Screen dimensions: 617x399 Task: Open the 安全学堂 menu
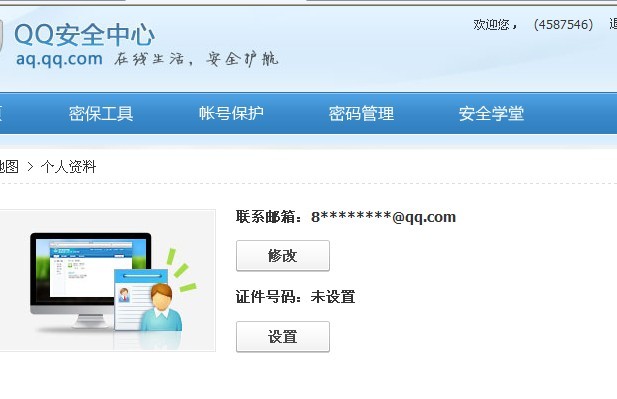click(x=491, y=113)
